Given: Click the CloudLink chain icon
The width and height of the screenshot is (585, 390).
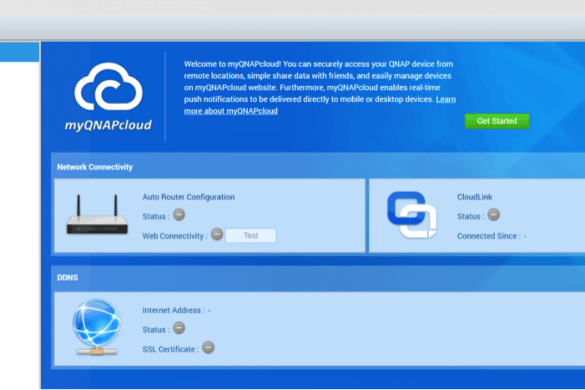Looking at the screenshot, I should 412,215.
